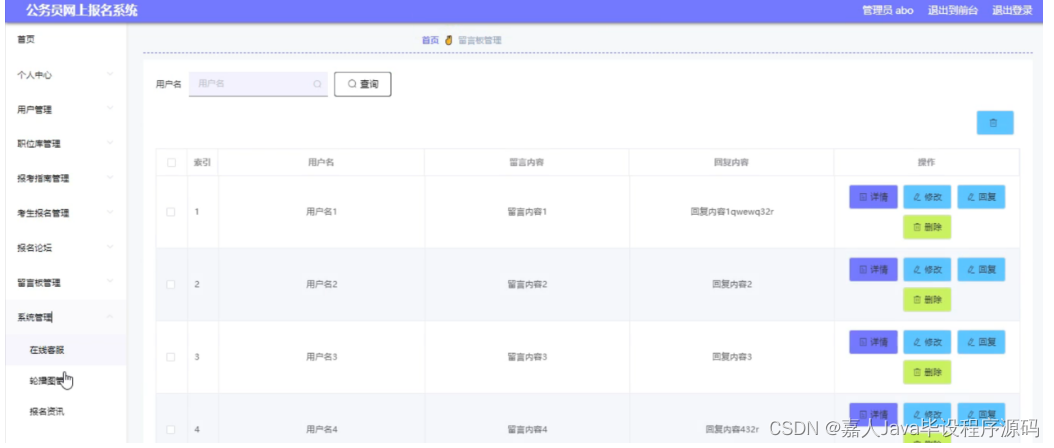This screenshot has height=448, width=1054.
Task: Click the 用户名 column header
Action: click(x=321, y=163)
